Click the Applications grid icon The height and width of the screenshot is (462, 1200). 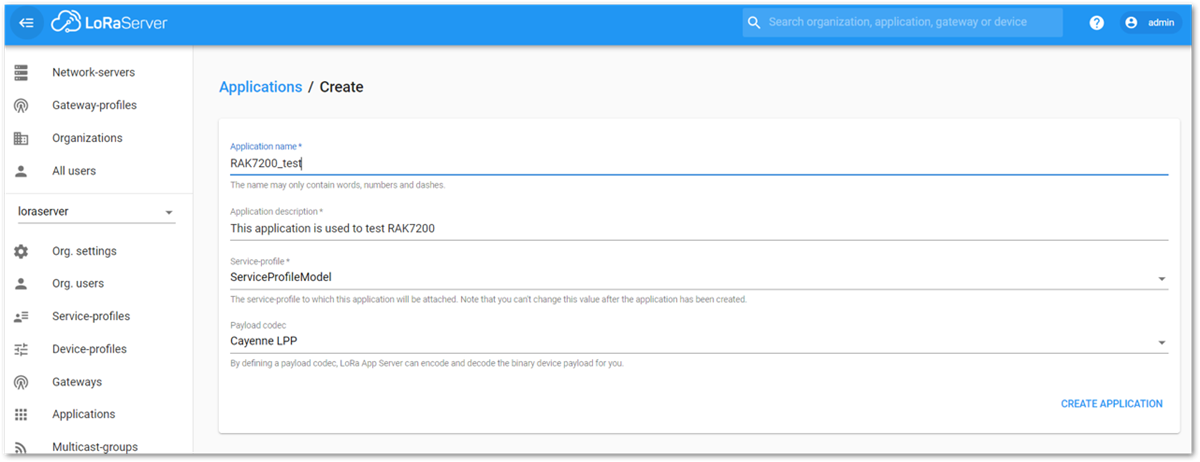pos(21,415)
